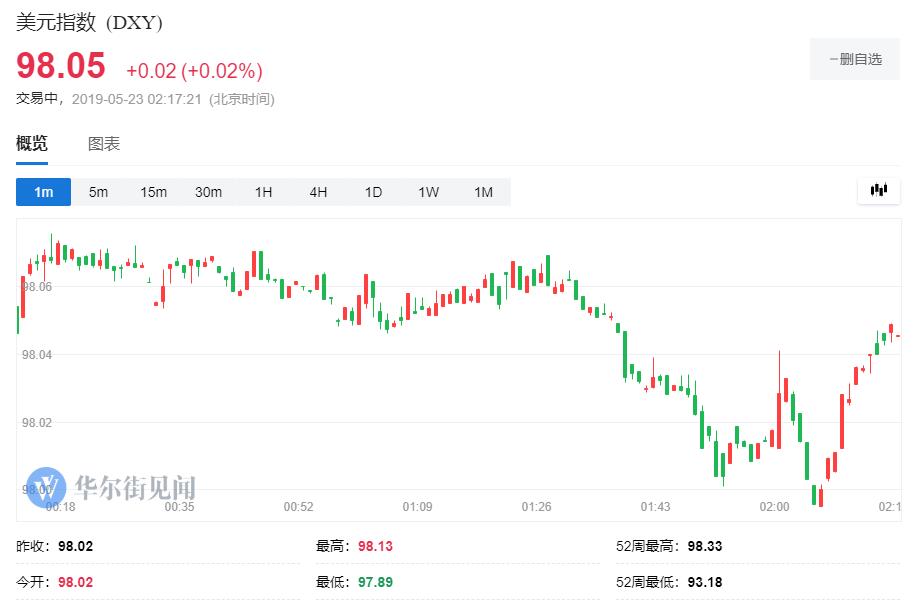Image resolution: width=914 pixels, height=607 pixels.
Task: Select the 1m interval
Action: [x=43, y=192]
